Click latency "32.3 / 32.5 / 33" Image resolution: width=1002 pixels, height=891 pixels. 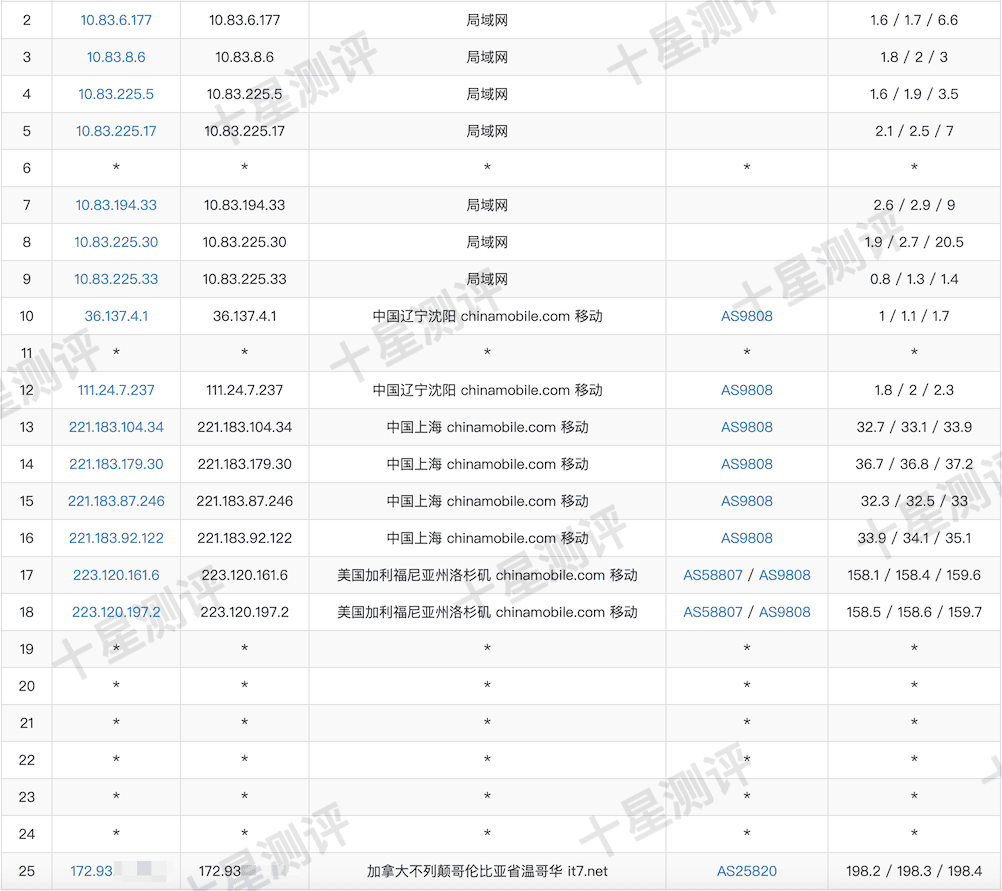(914, 502)
